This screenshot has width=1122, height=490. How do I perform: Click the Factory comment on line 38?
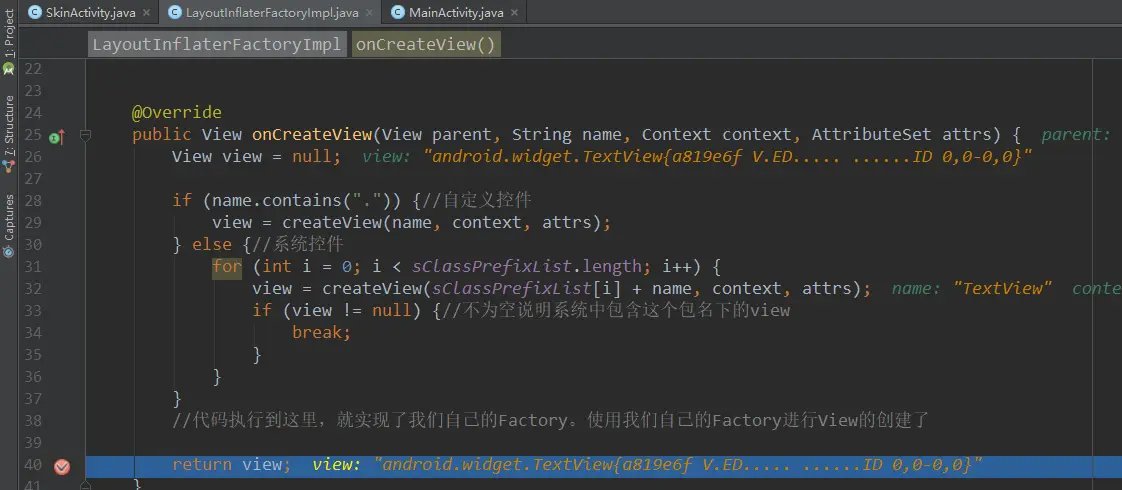[x=550, y=420]
